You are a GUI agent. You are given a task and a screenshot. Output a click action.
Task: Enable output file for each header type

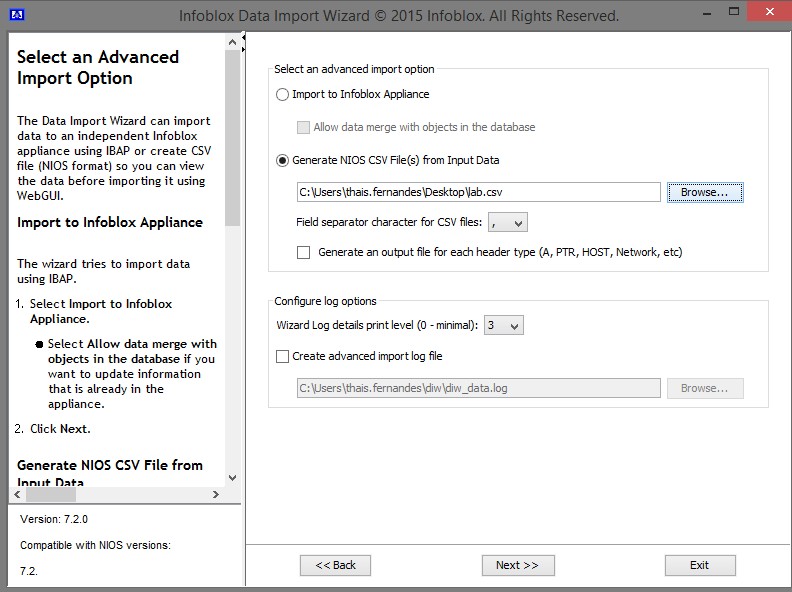(x=304, y=253)
